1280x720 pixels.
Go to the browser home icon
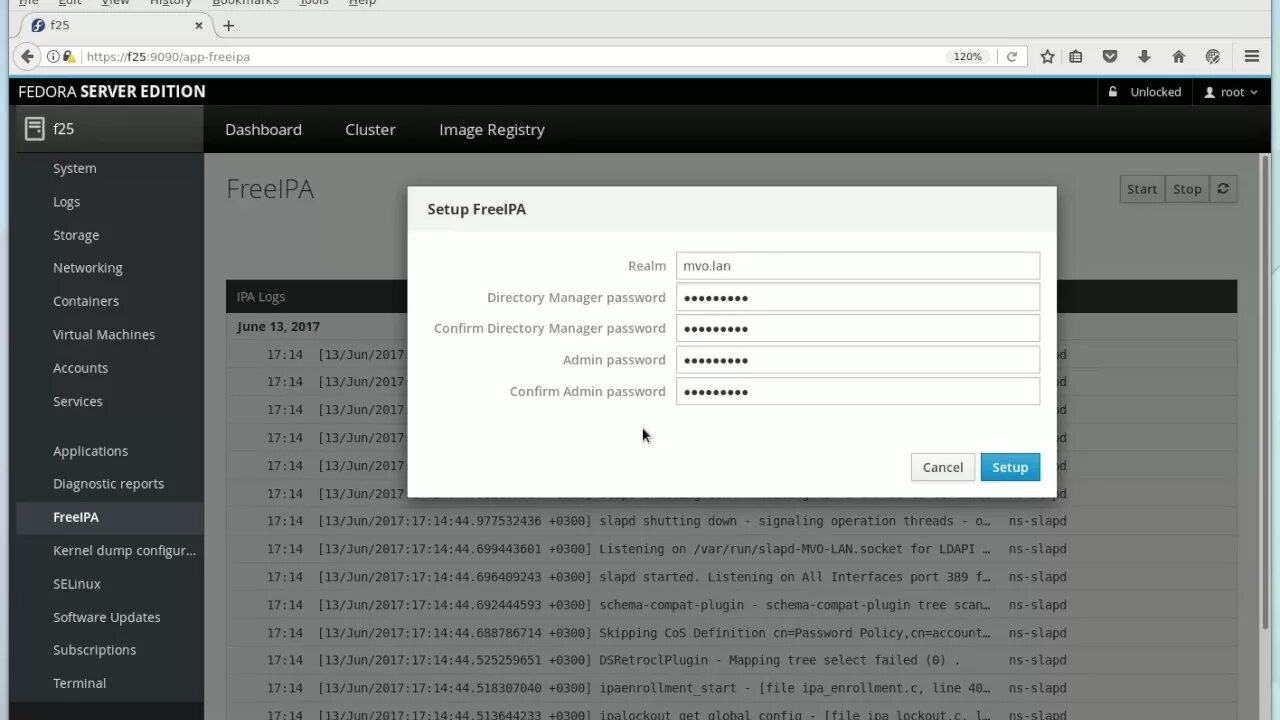tap(1178, 57)
